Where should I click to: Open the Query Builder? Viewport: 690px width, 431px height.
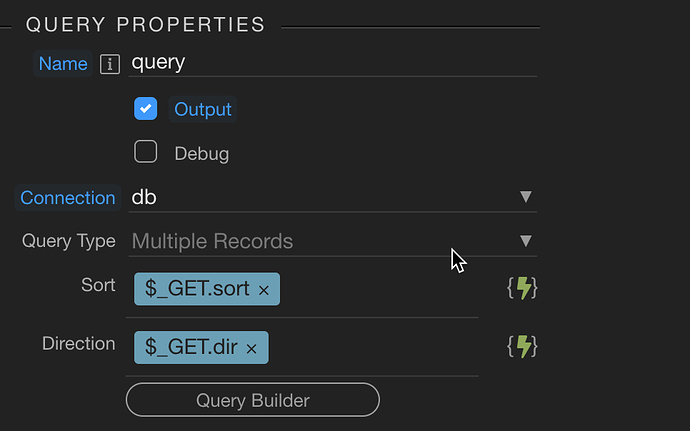[x=253, y=400]
